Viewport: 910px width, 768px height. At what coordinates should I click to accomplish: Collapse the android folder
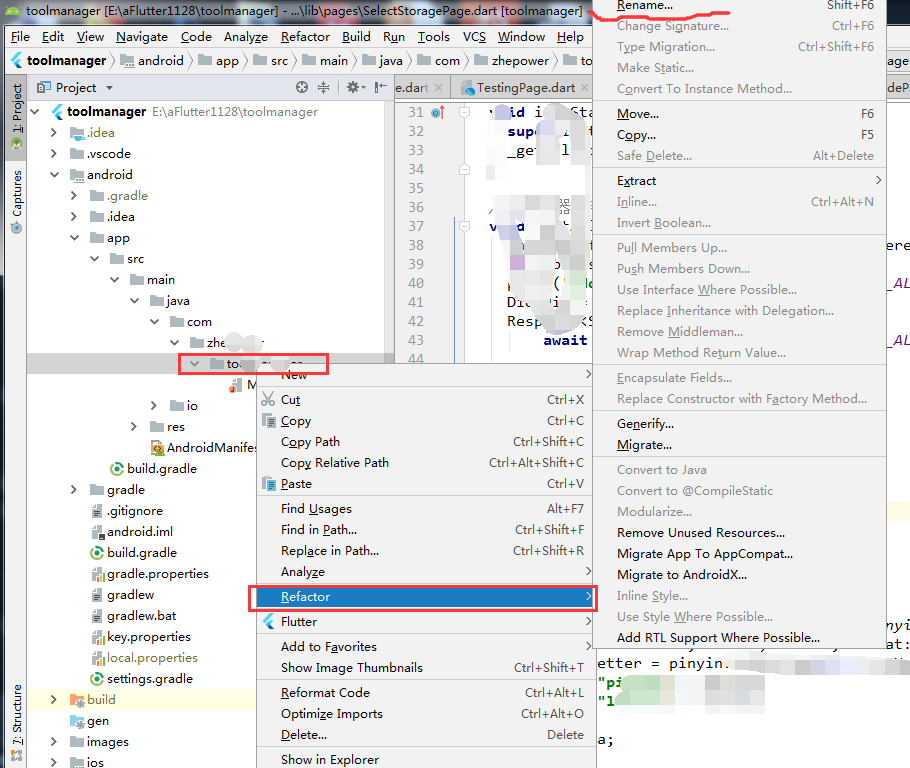pos(55,174)
